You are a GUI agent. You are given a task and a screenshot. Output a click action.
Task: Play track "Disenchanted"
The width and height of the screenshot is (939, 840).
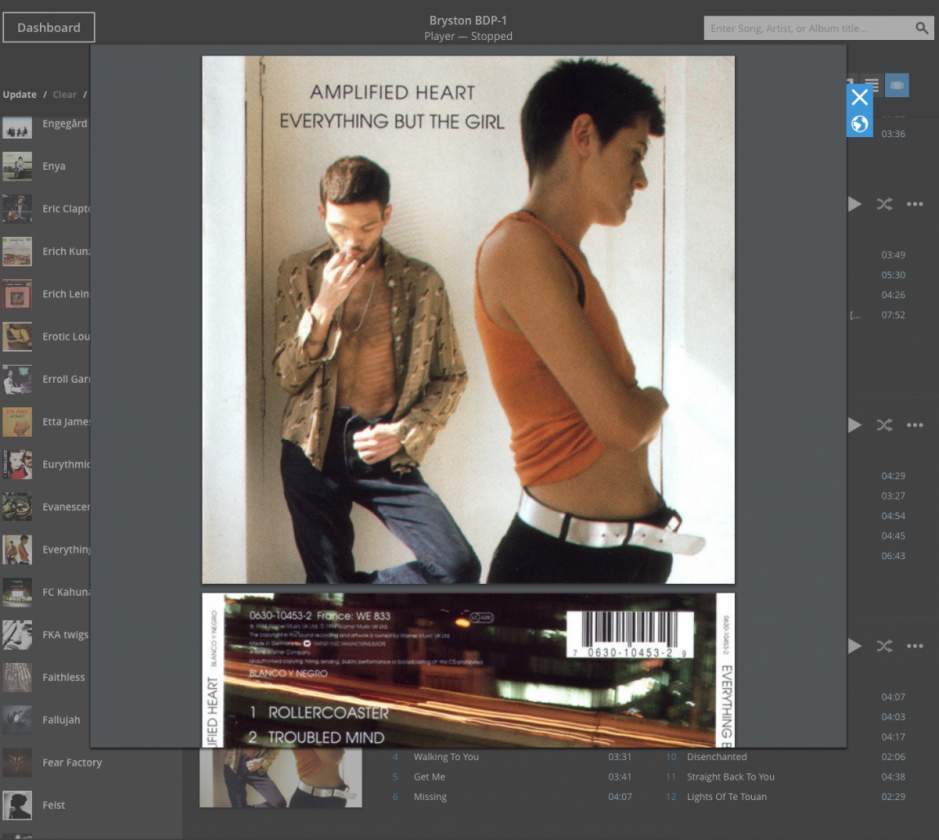point(717,757)
